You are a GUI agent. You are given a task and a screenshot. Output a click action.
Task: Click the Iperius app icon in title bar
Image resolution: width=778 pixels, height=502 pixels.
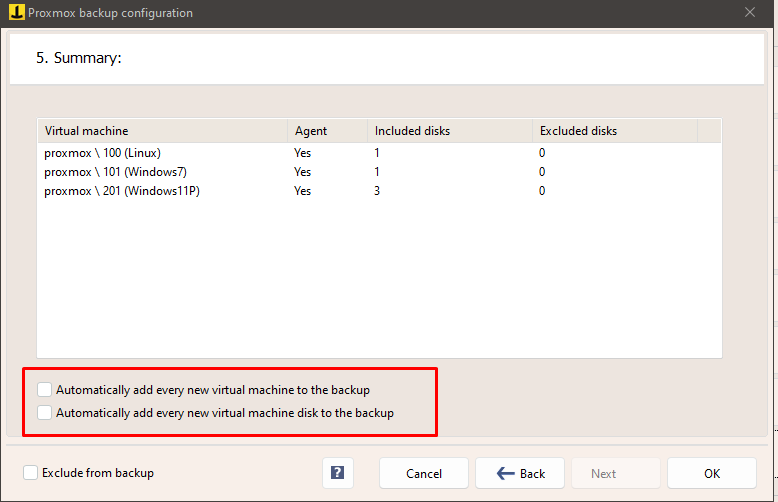tap(16, 13)
